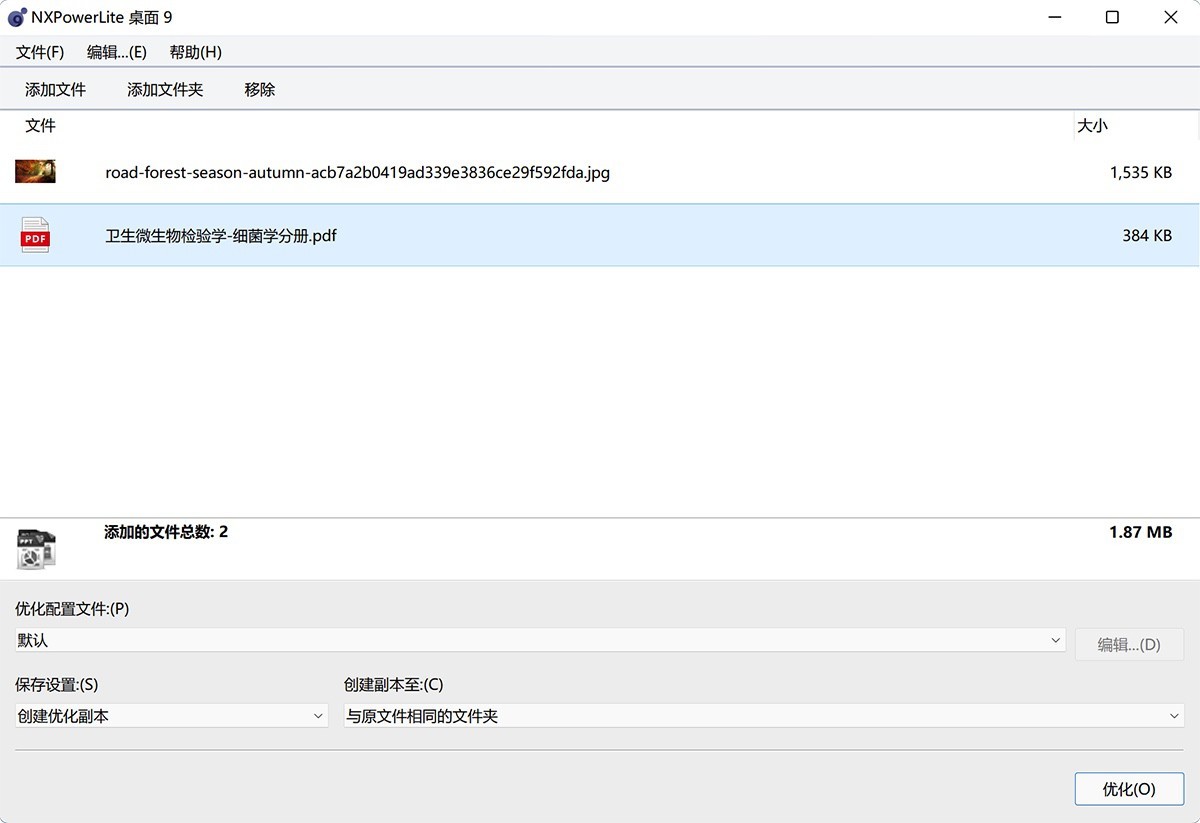Click the 384 KB size value
Screen dimensions: 1200x823
pyautogui.click(x=1147, y=236)
